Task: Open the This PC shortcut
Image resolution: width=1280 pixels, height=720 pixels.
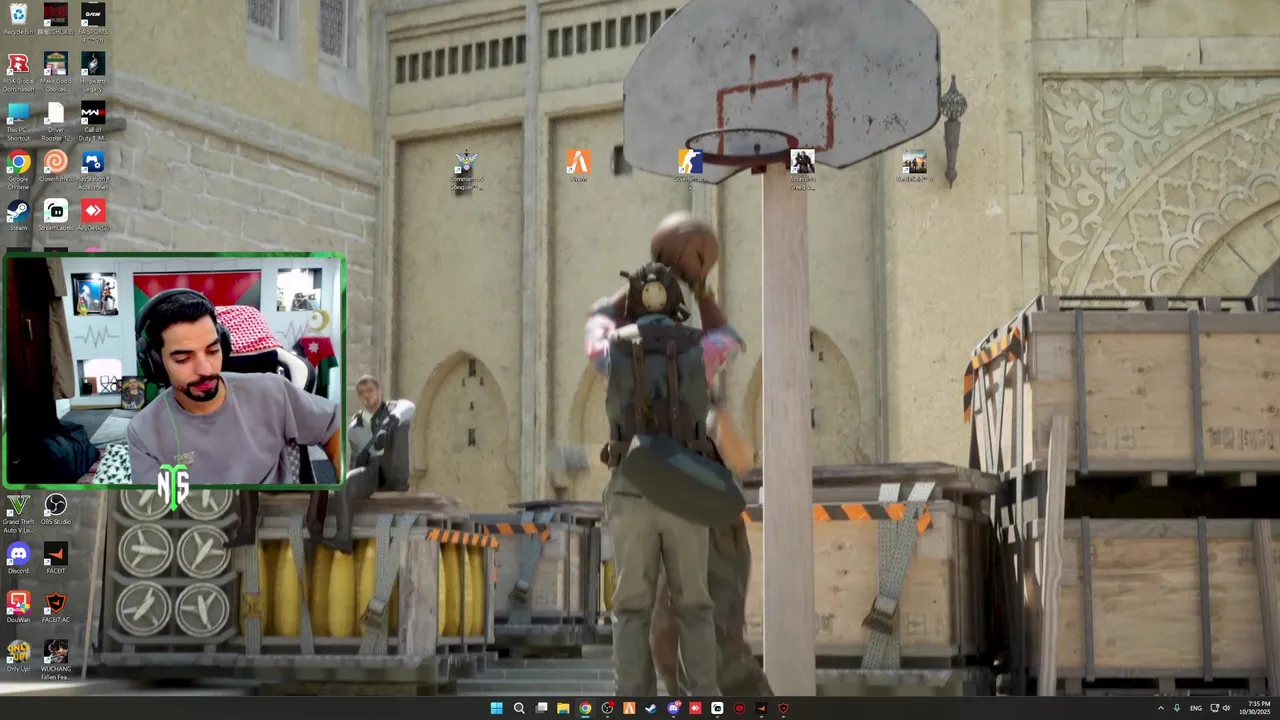Action: pos(18,121)
